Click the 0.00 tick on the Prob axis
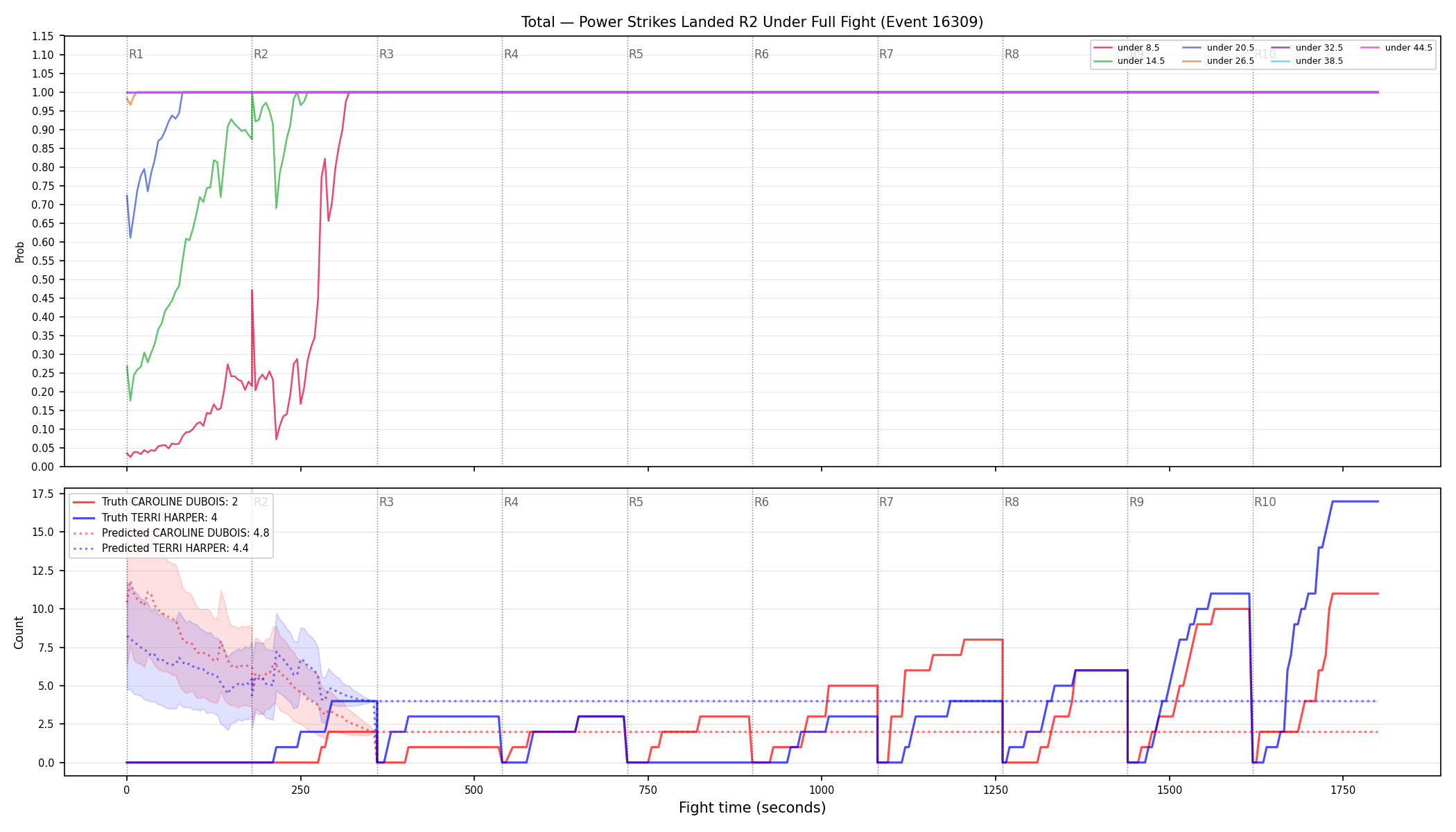The height and width of the screenshot is (832, 1456). point(43,467)
